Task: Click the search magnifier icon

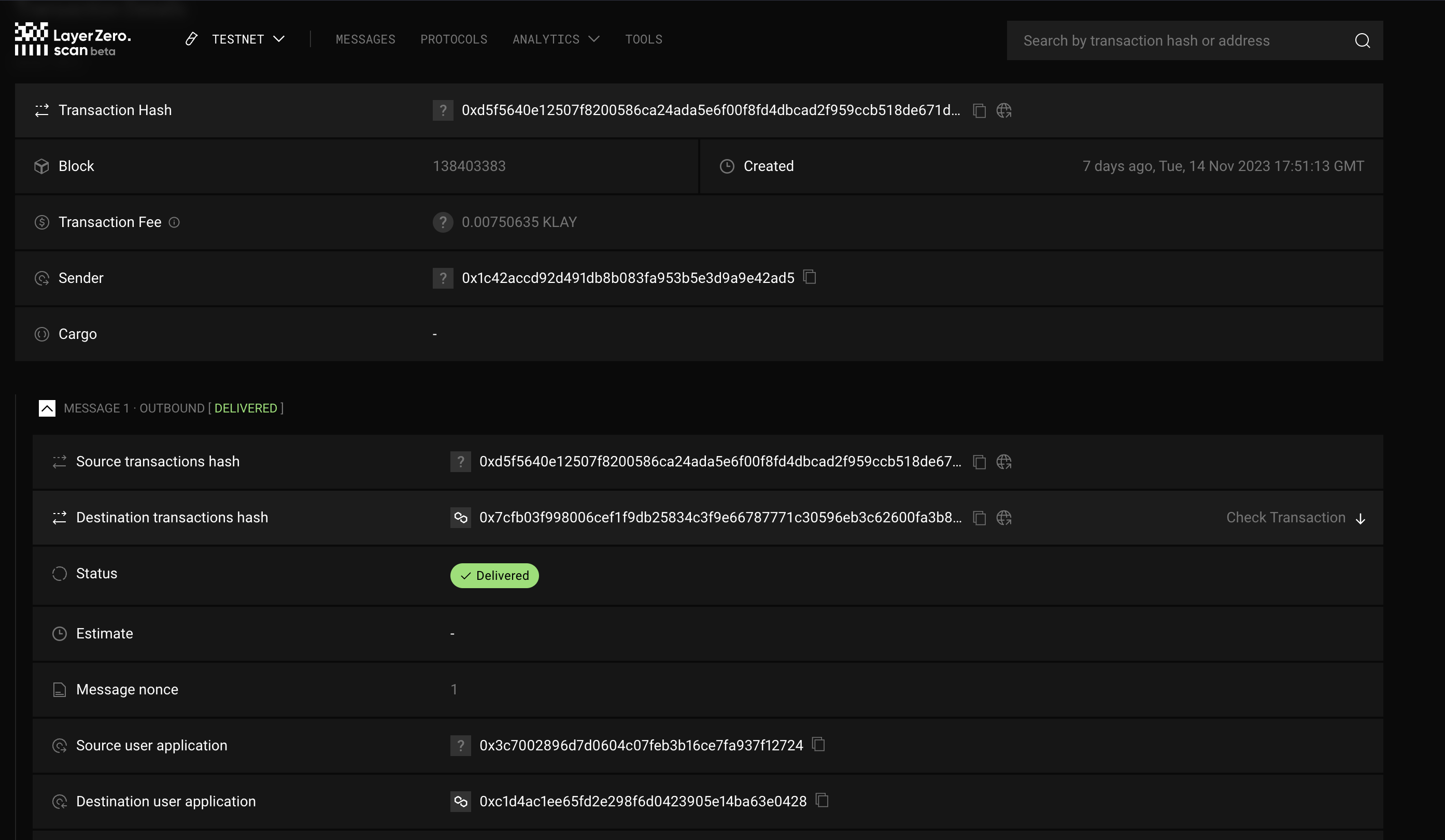Action: pyautogui.click(x=1363, y=41)
